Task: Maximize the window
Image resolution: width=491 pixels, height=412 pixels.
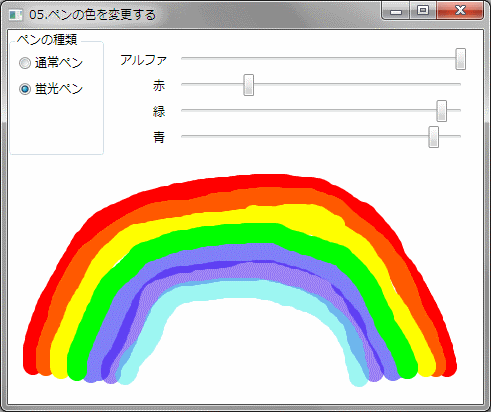Action: point(422,11)
